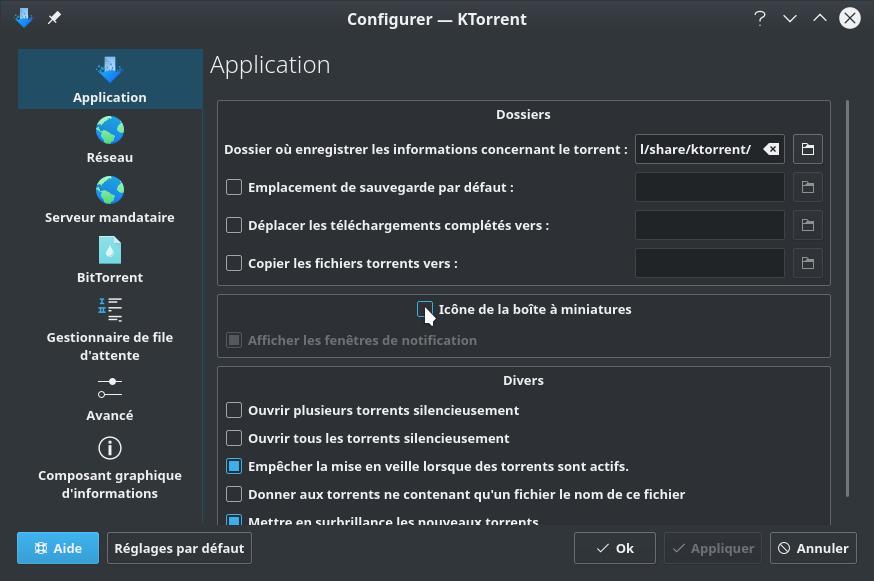Uncheck Empêcher la mise en veille option

pyautogui.click(x=234, y=466)
